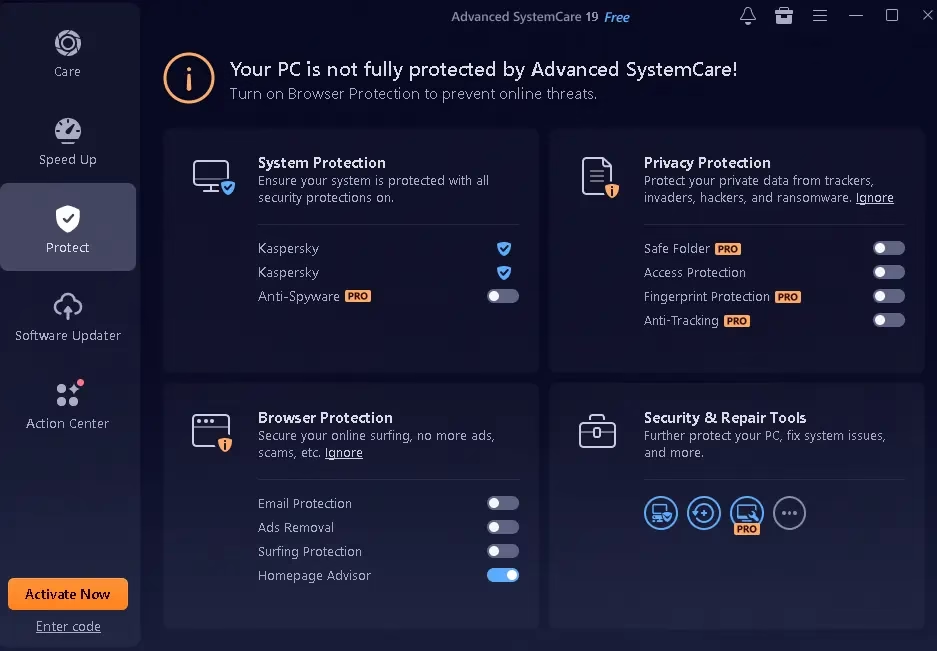Click the PRO badge beside Anti-Tracking
Screen dimensions: 937x651
[x=736, y=320]
